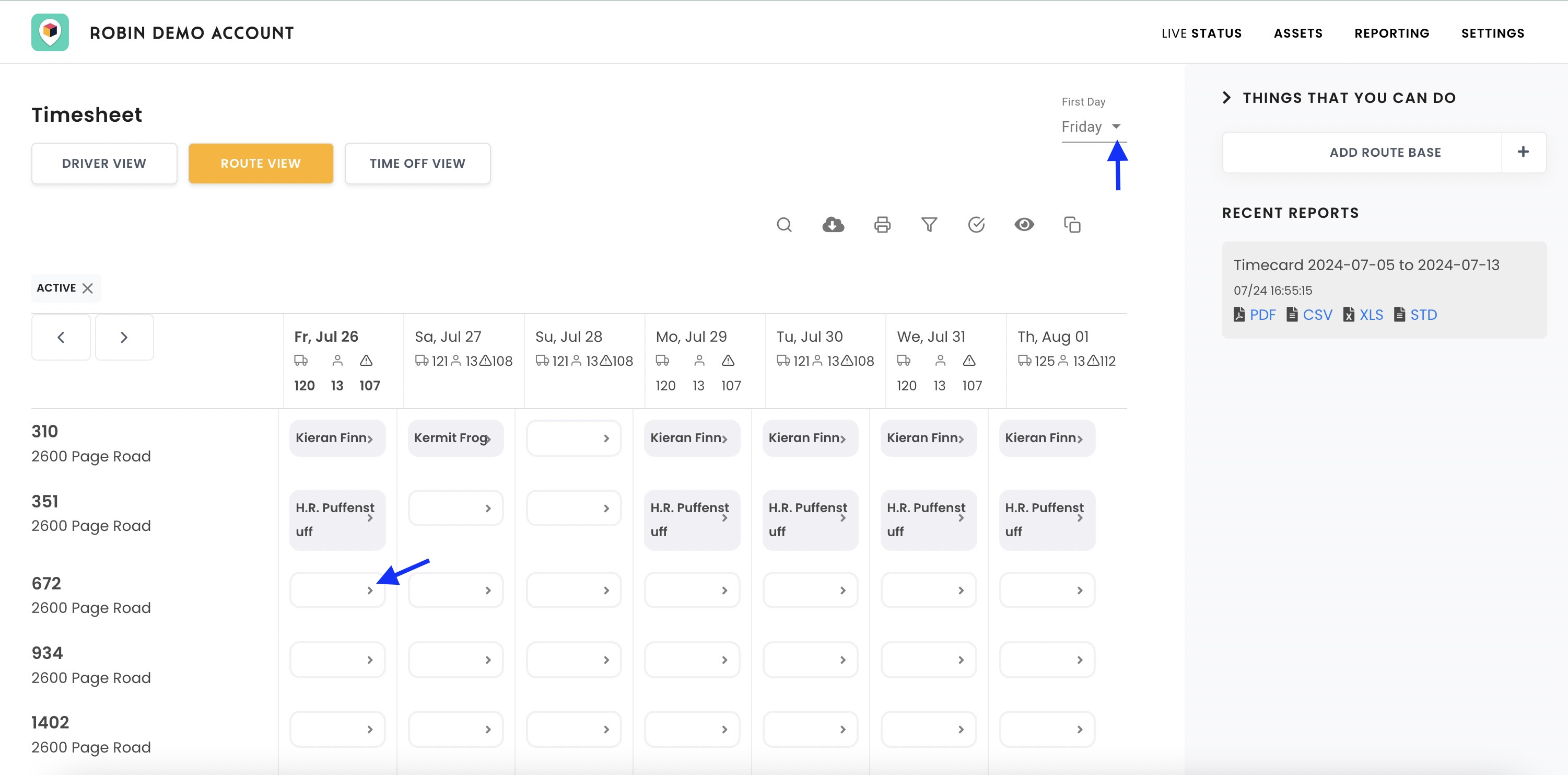Click the warning triangle under We, Jul 31
The width and height of the screenshot is (1568, 775).
pos(969,361)
